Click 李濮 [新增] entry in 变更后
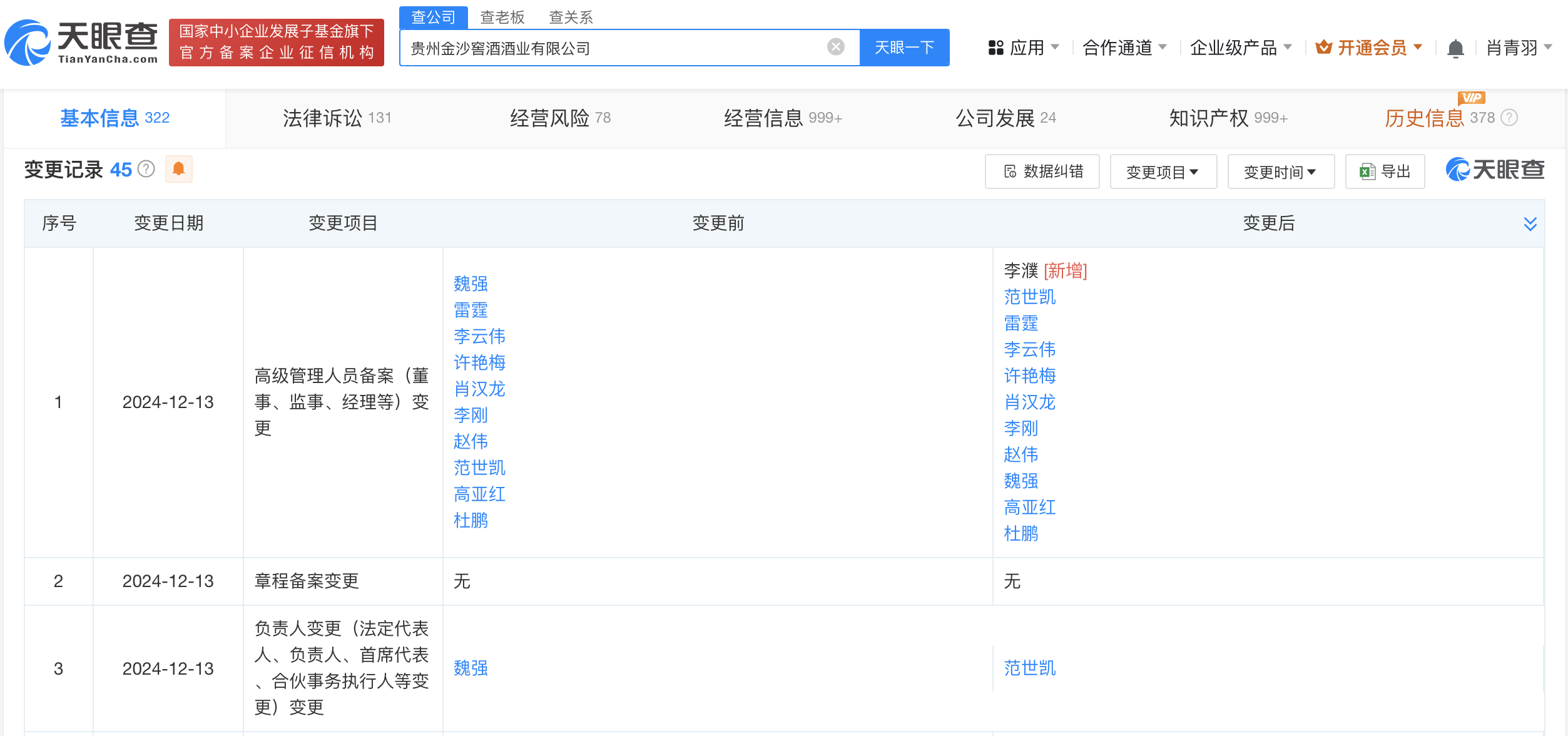 (x=1046, y=271)
